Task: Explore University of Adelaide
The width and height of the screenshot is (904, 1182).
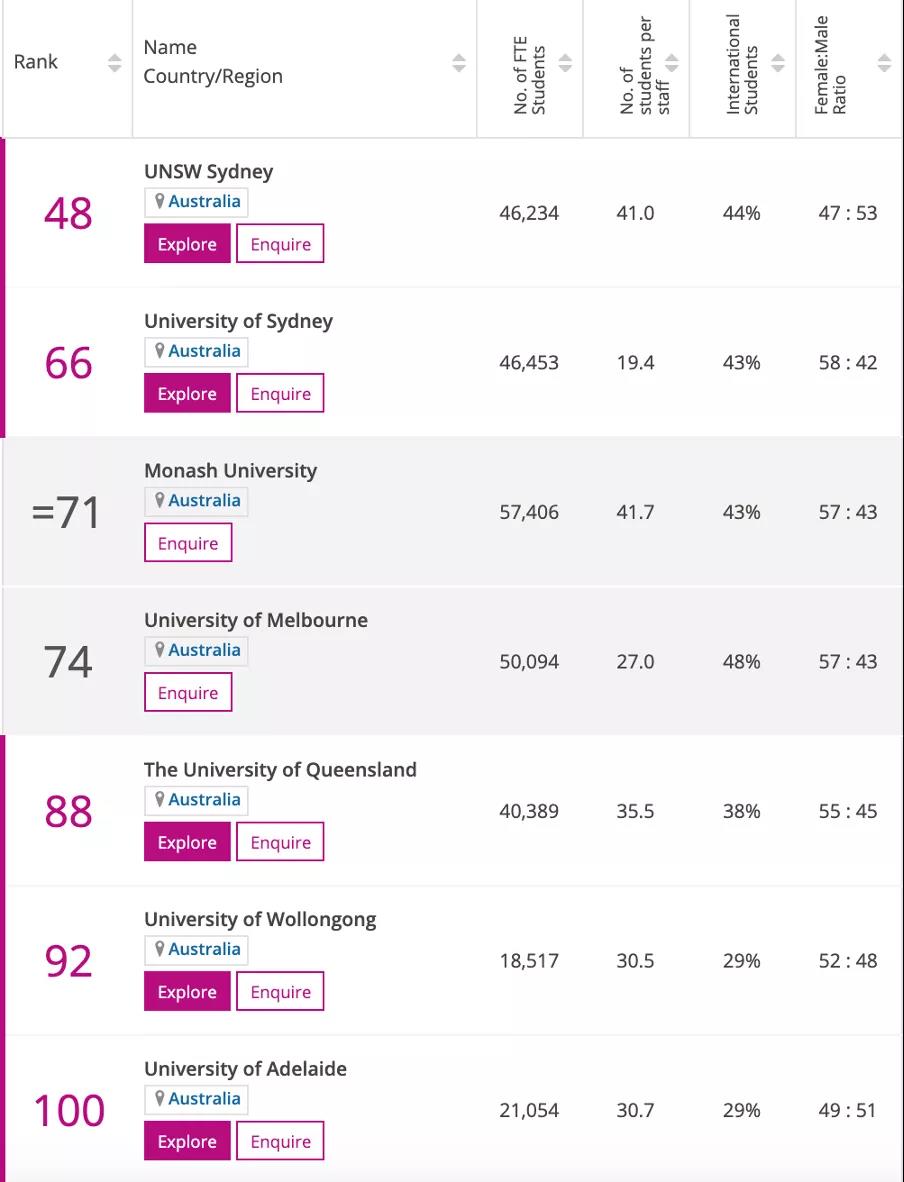Action: pyautogui.click(x=187, y=1141)
